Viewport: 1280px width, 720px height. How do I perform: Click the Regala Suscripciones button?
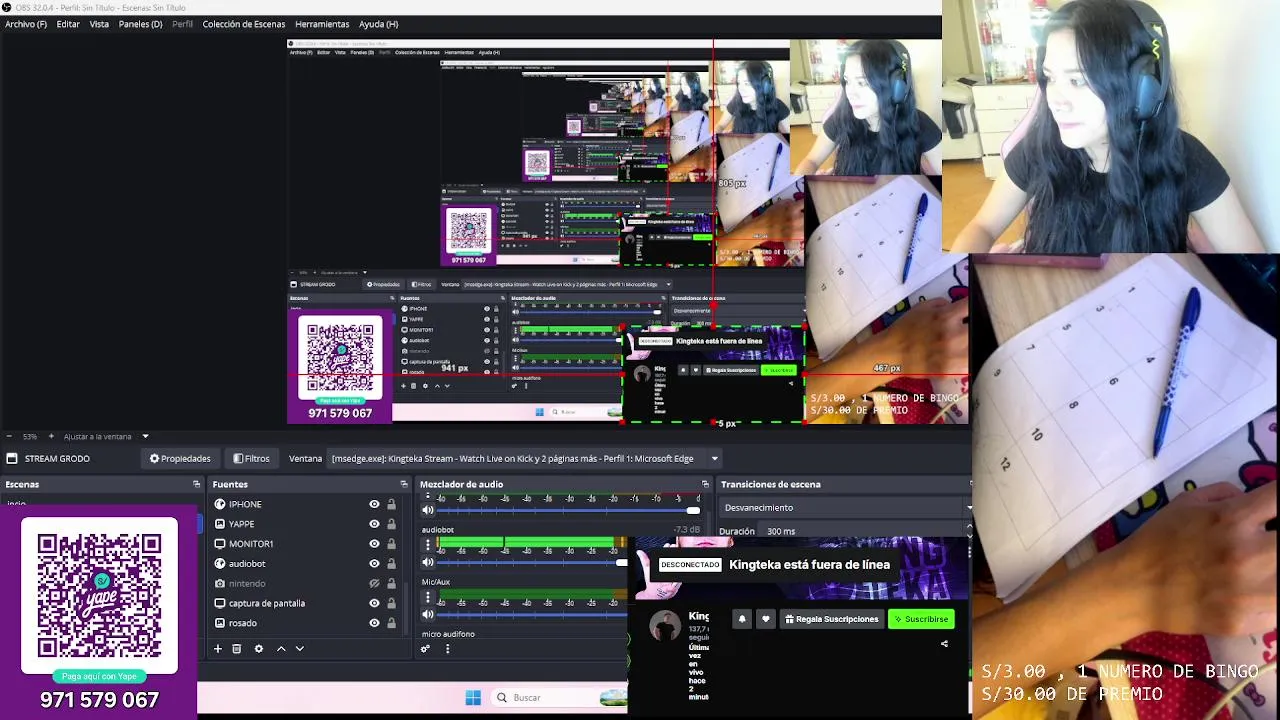coord(832,619)
